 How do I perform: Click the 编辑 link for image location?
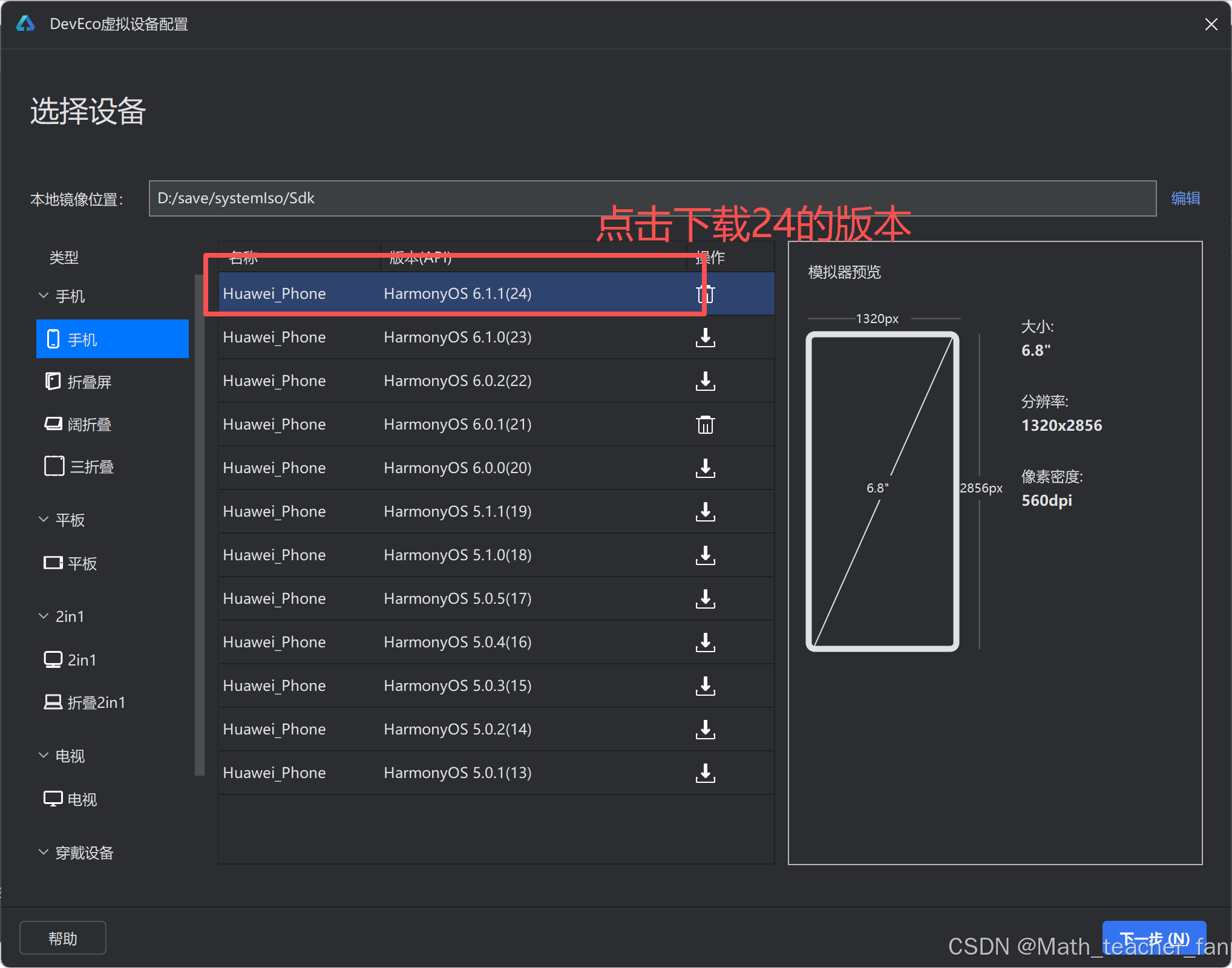1185,198
